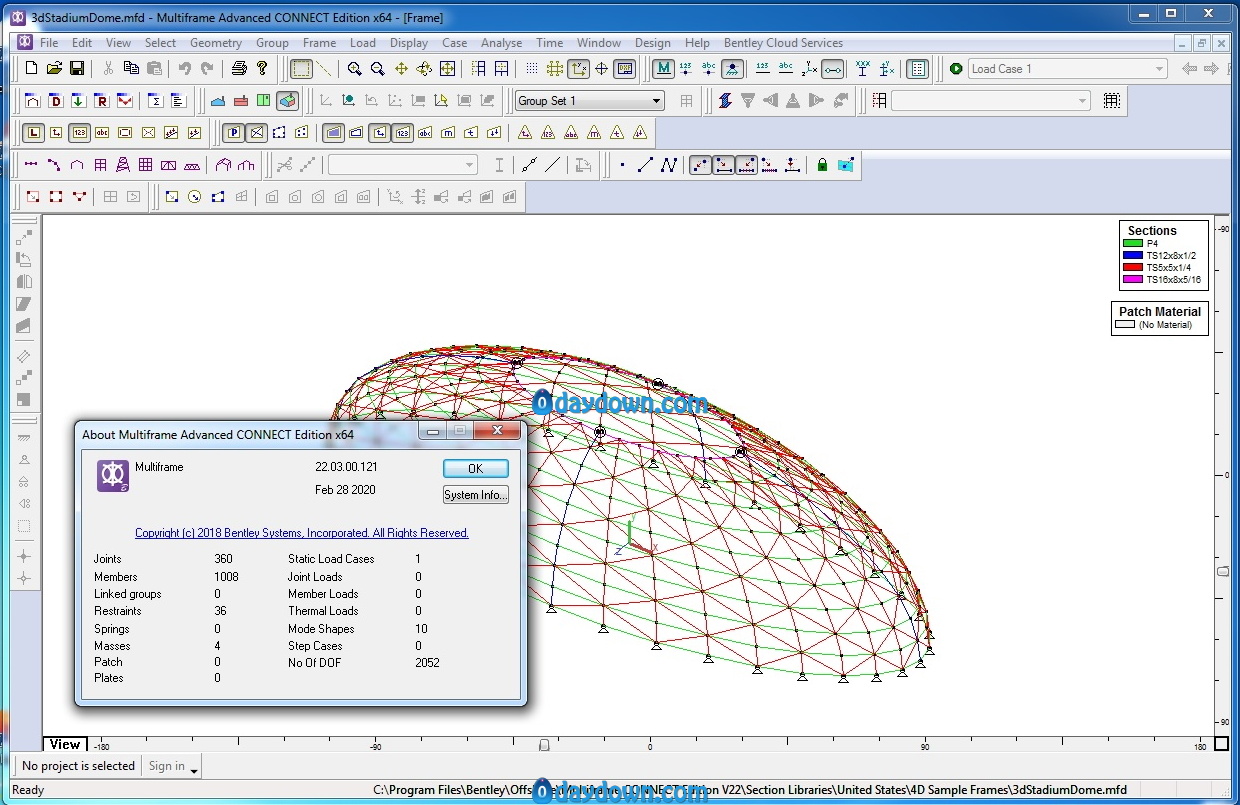Image resolution: width=1240 pixels, height=805 pixels.
Task: Select the Zoom In magnifier tool
Action: coord(355,68)
